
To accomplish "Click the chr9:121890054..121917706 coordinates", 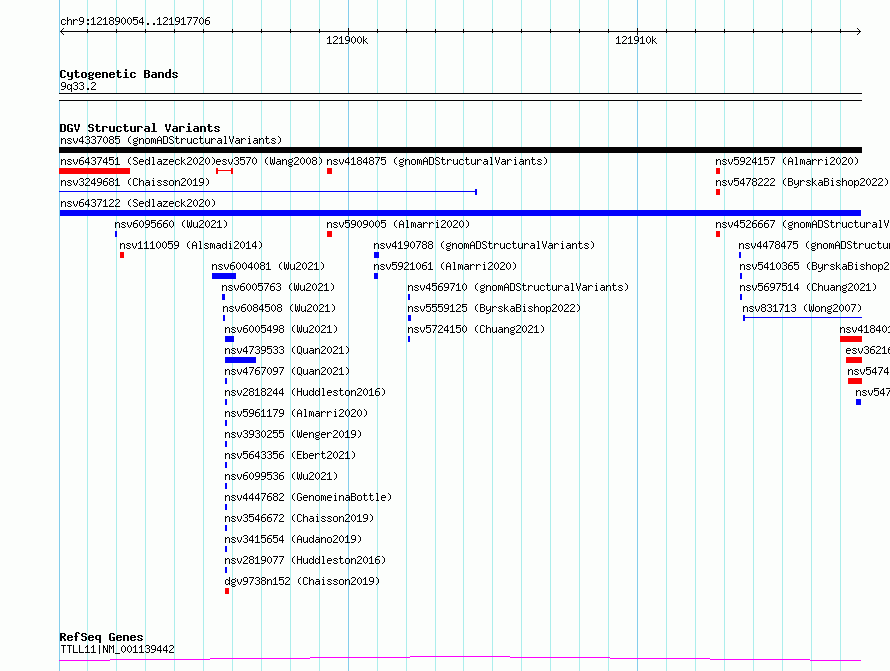I will (x=135, y=22).
